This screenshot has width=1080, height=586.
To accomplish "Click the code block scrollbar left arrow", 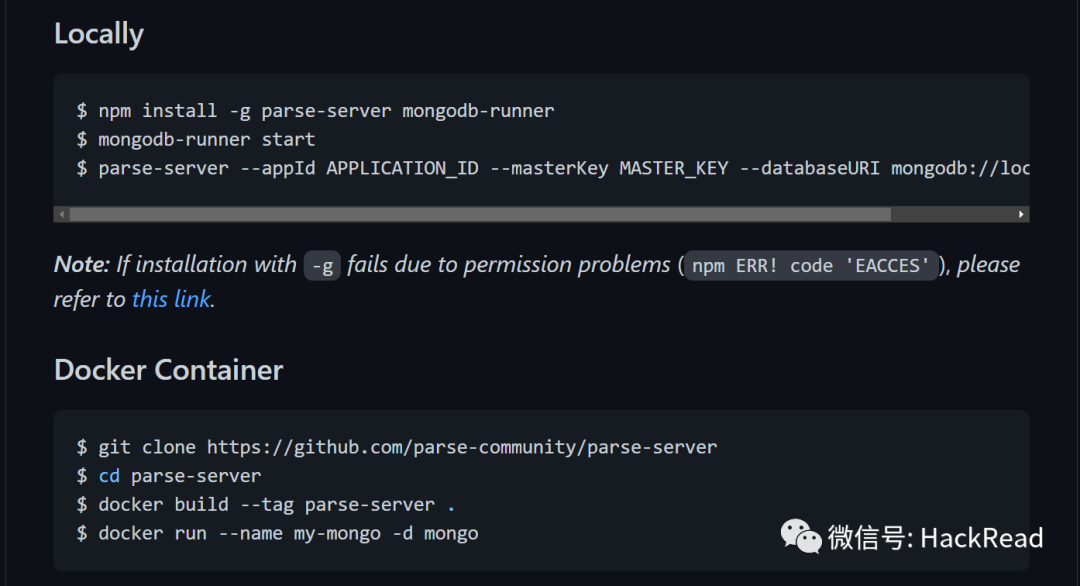I will point(62,214).
